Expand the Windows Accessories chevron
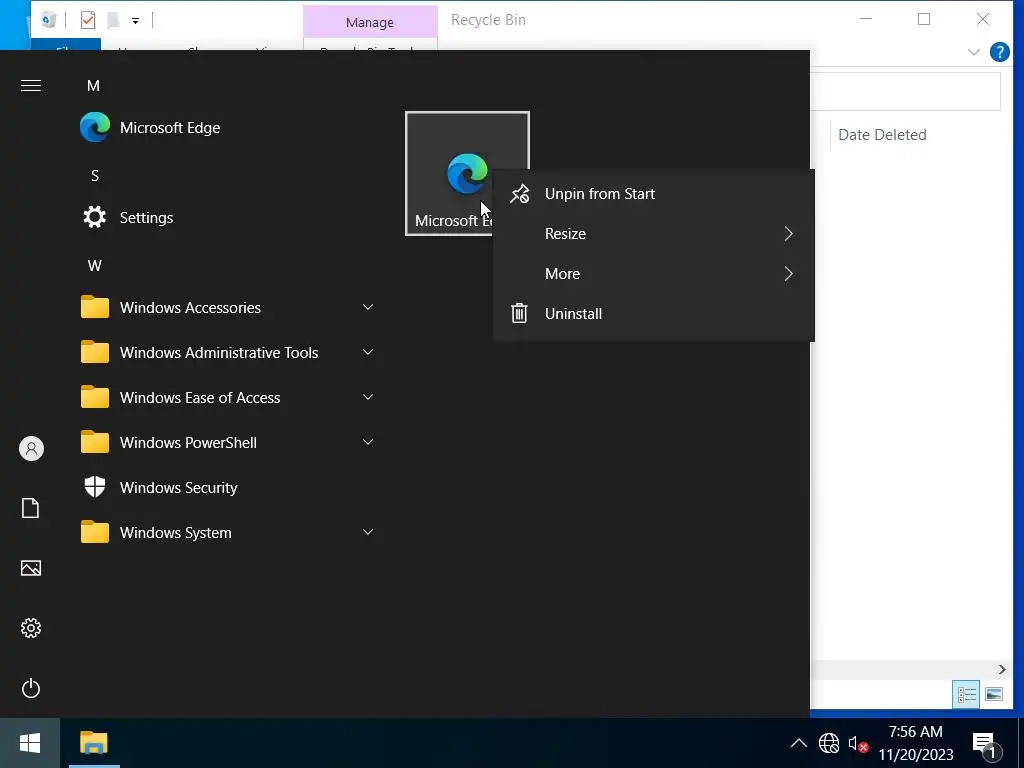This screenshot has width=1024, height=768. point(368,307)
